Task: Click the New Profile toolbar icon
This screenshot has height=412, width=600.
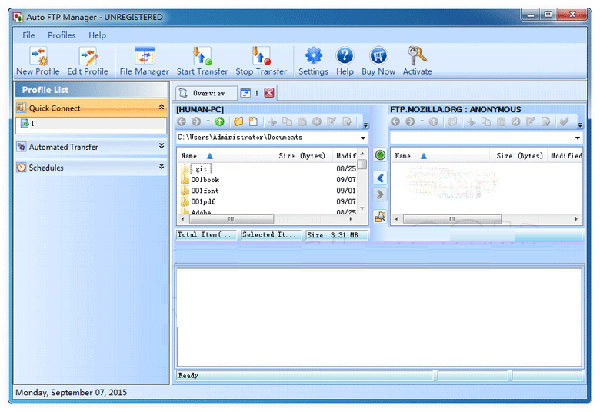Action: click(40, 56)
